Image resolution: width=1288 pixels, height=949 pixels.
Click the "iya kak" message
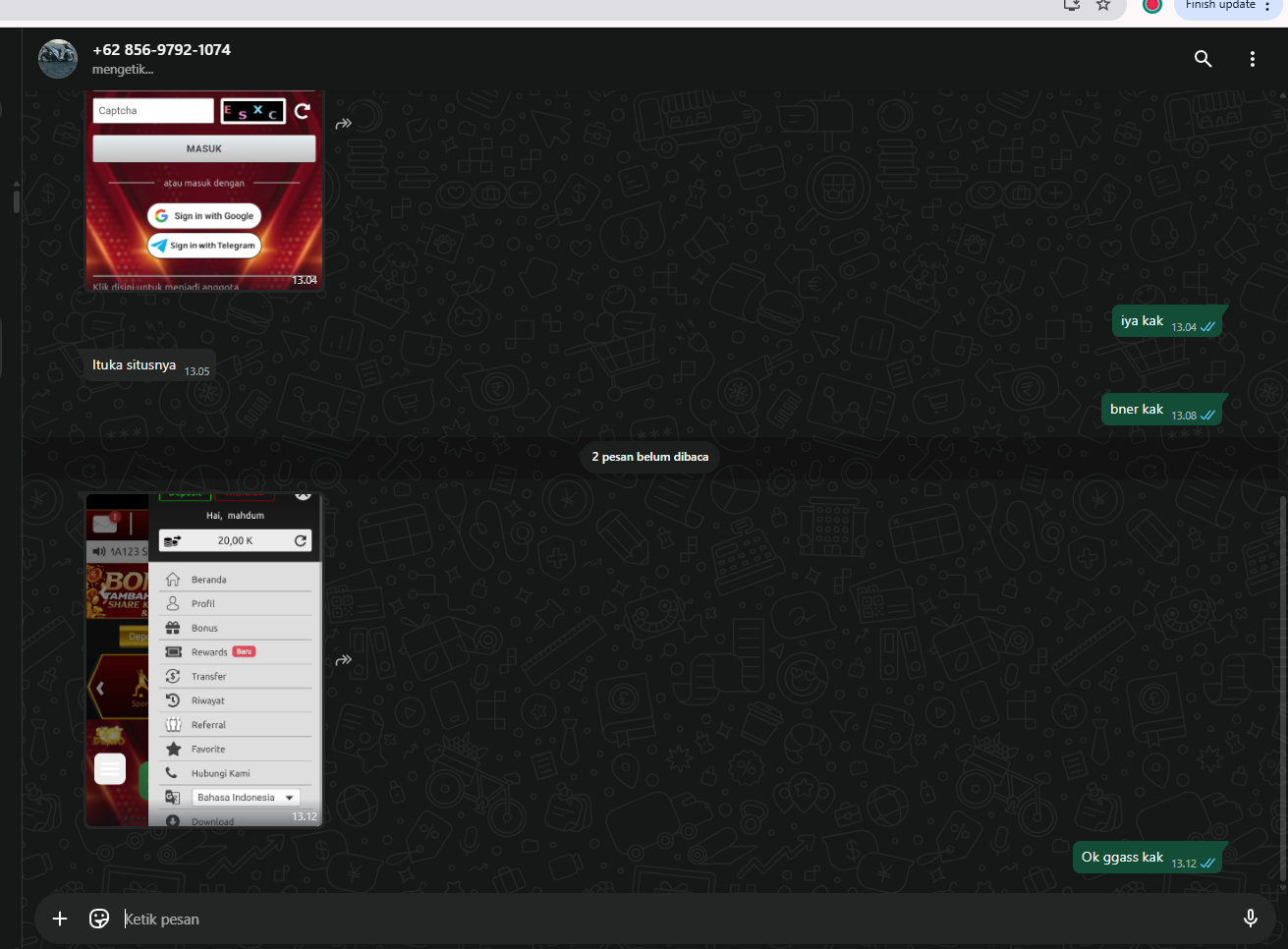click(1167, 321)
